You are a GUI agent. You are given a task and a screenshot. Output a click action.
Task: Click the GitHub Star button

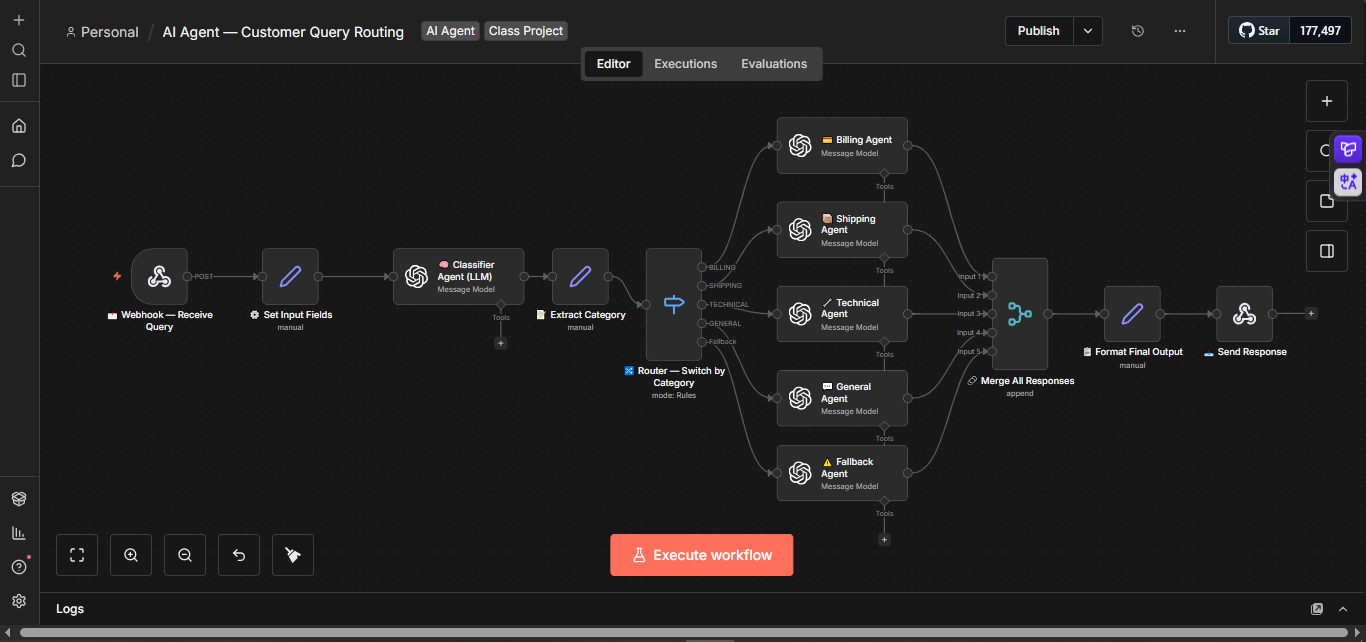coord(1259,31)
